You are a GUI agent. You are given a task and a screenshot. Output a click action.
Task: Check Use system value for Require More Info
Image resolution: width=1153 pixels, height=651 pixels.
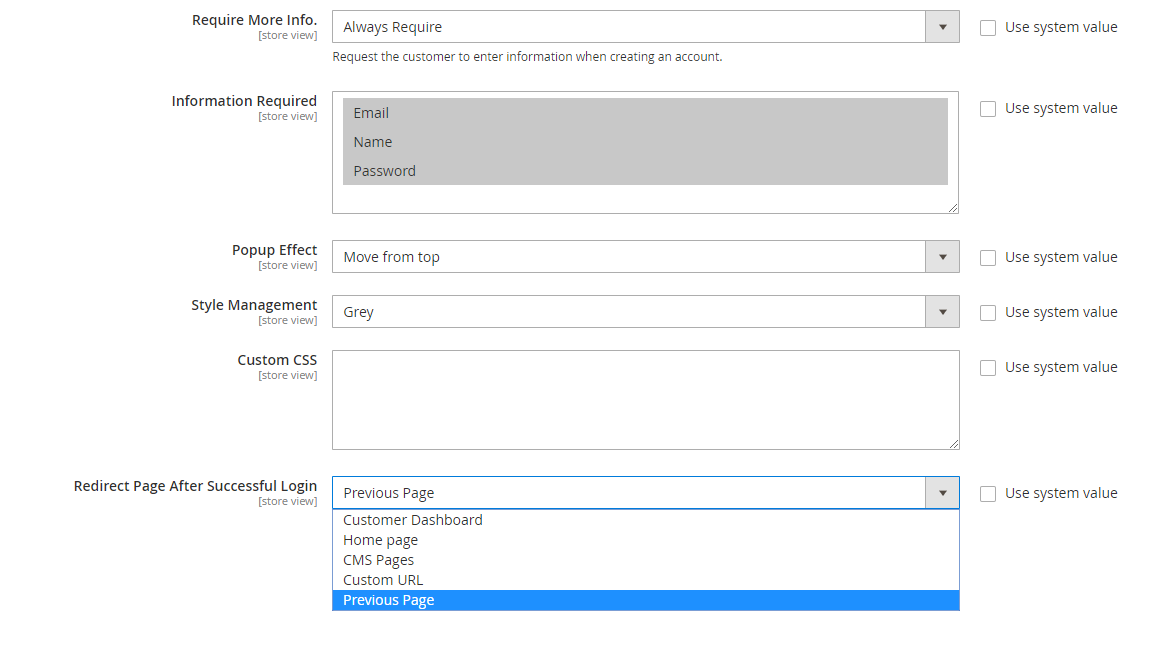[988, 28]
